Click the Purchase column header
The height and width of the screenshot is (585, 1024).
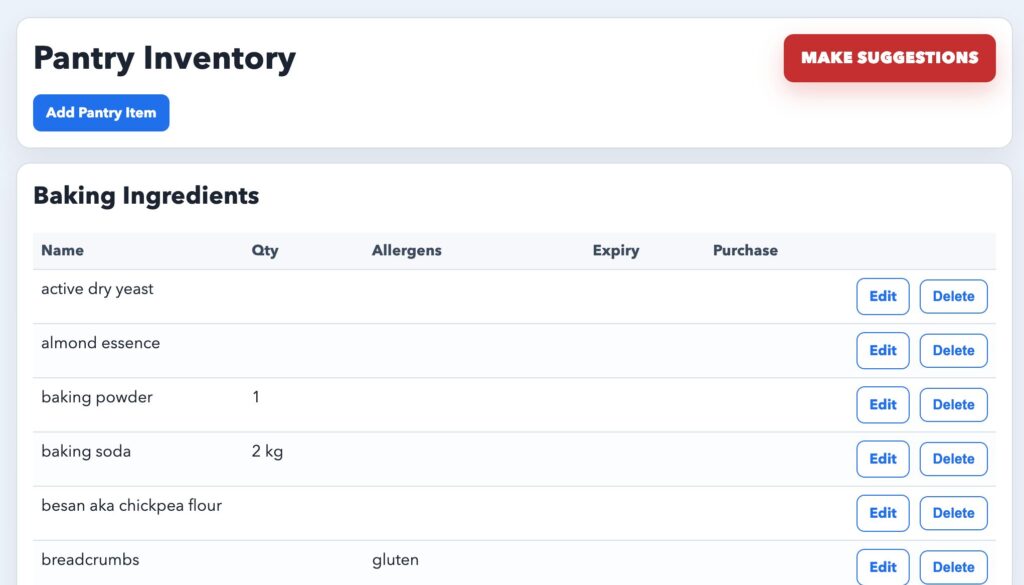click(744, 250)
